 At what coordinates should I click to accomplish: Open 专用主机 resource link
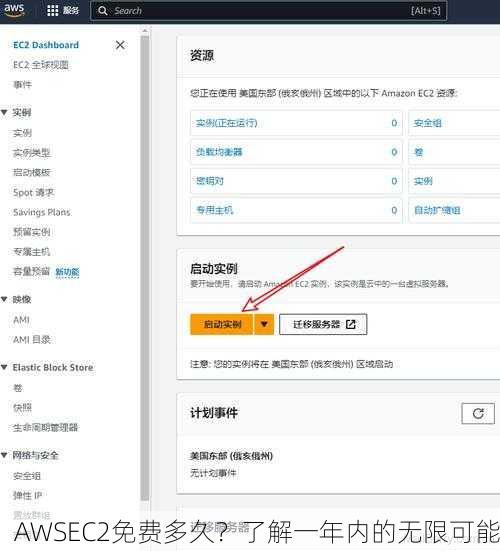click(215, 210)
